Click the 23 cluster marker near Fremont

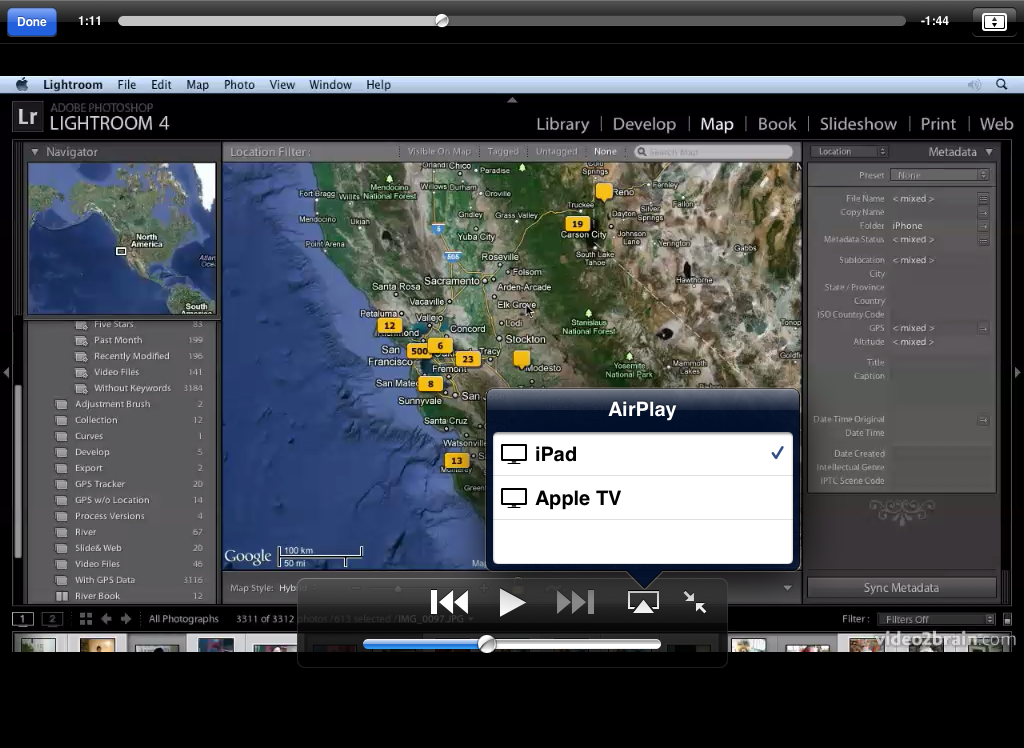pyautogui.click(x=468, y=359)
